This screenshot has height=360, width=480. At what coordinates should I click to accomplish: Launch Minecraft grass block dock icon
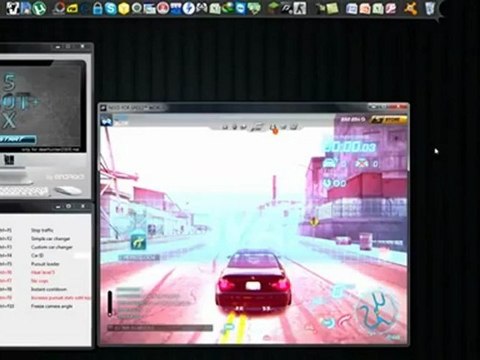coord(274,8)
